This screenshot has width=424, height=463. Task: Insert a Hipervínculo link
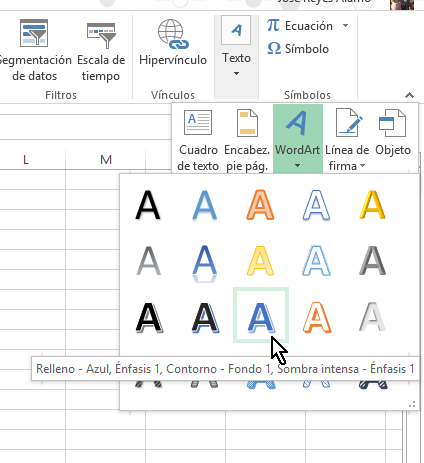(173, 43)
